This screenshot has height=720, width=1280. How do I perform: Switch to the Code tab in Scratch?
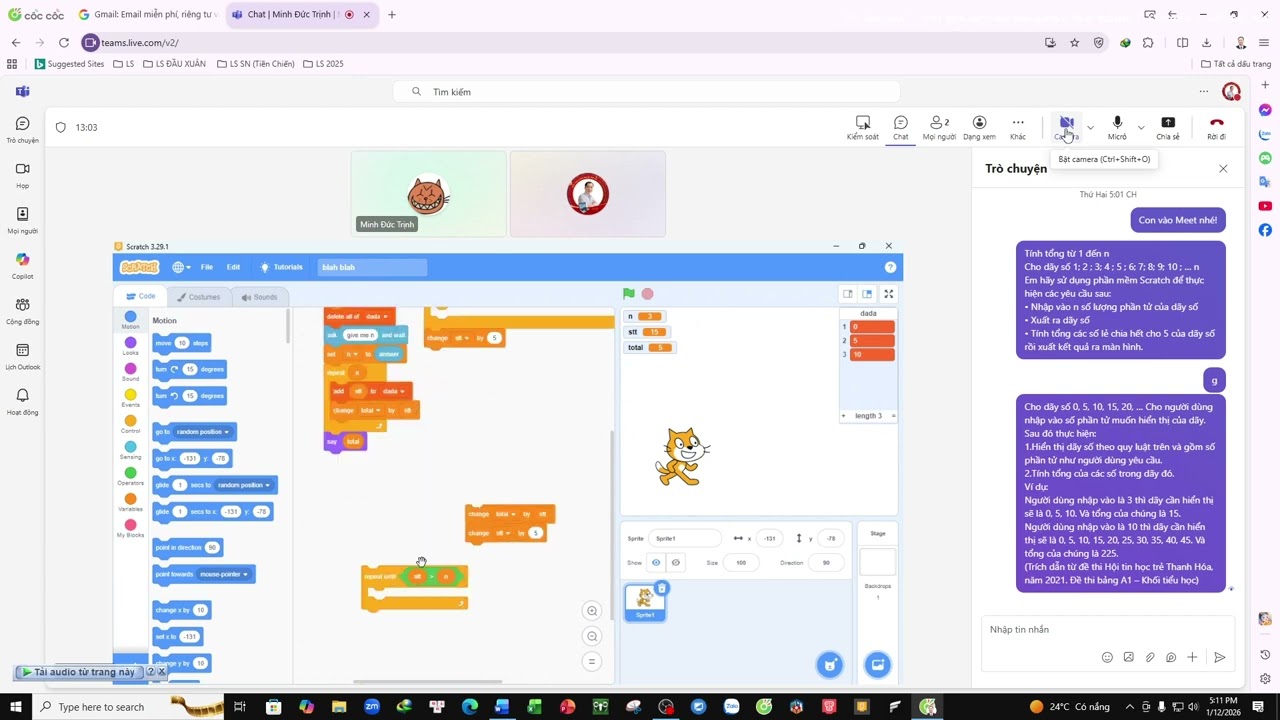140,296
